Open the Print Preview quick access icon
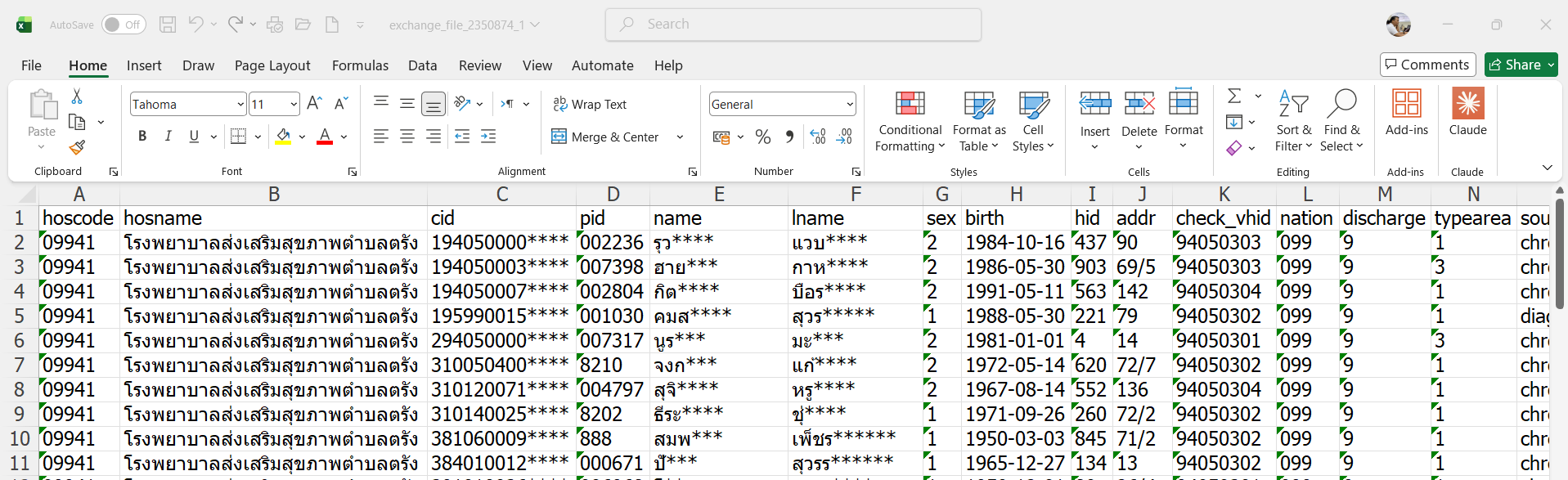 point(275,25)
